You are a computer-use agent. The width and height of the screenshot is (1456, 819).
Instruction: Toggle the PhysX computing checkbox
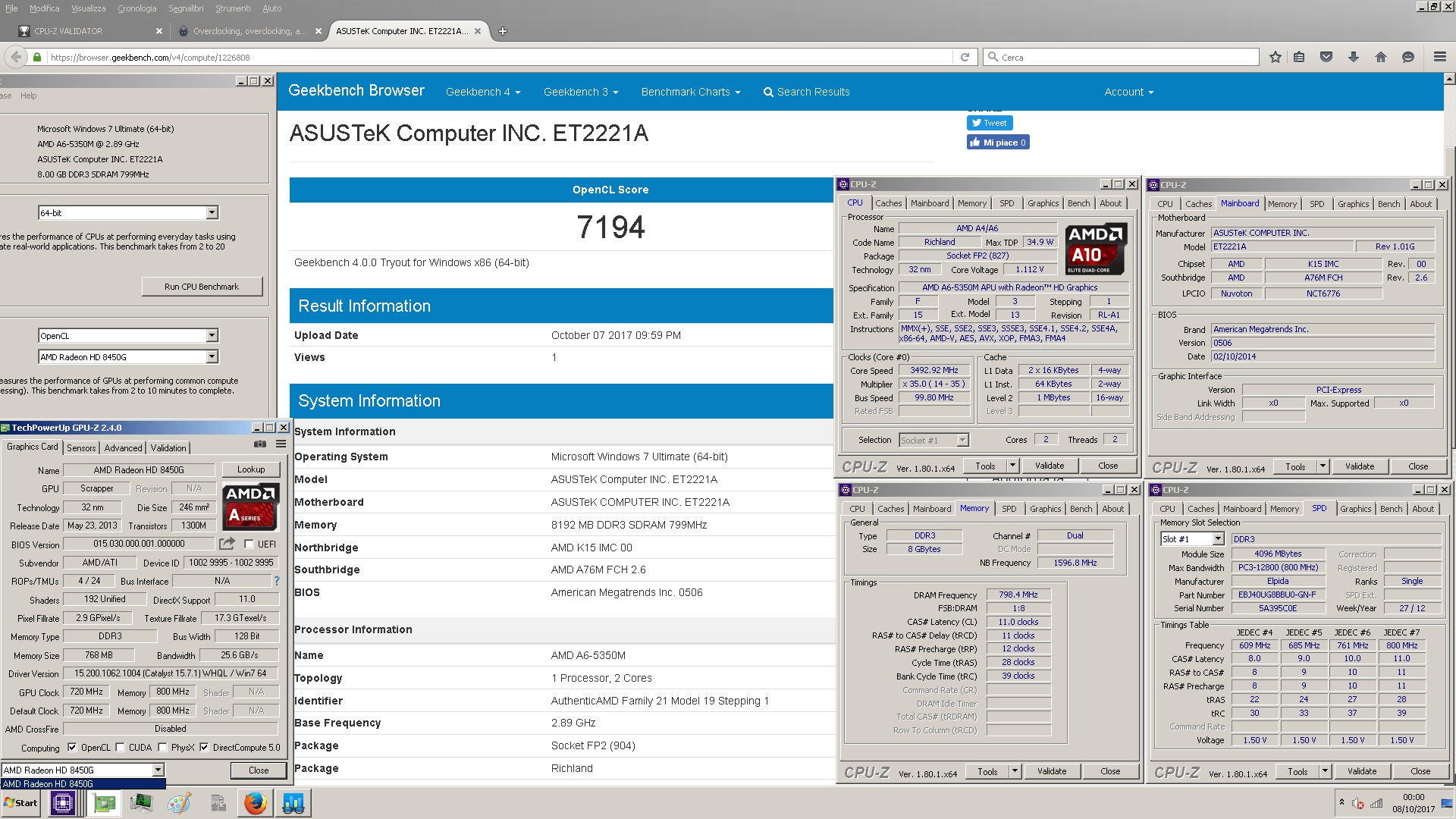point(162,747)
